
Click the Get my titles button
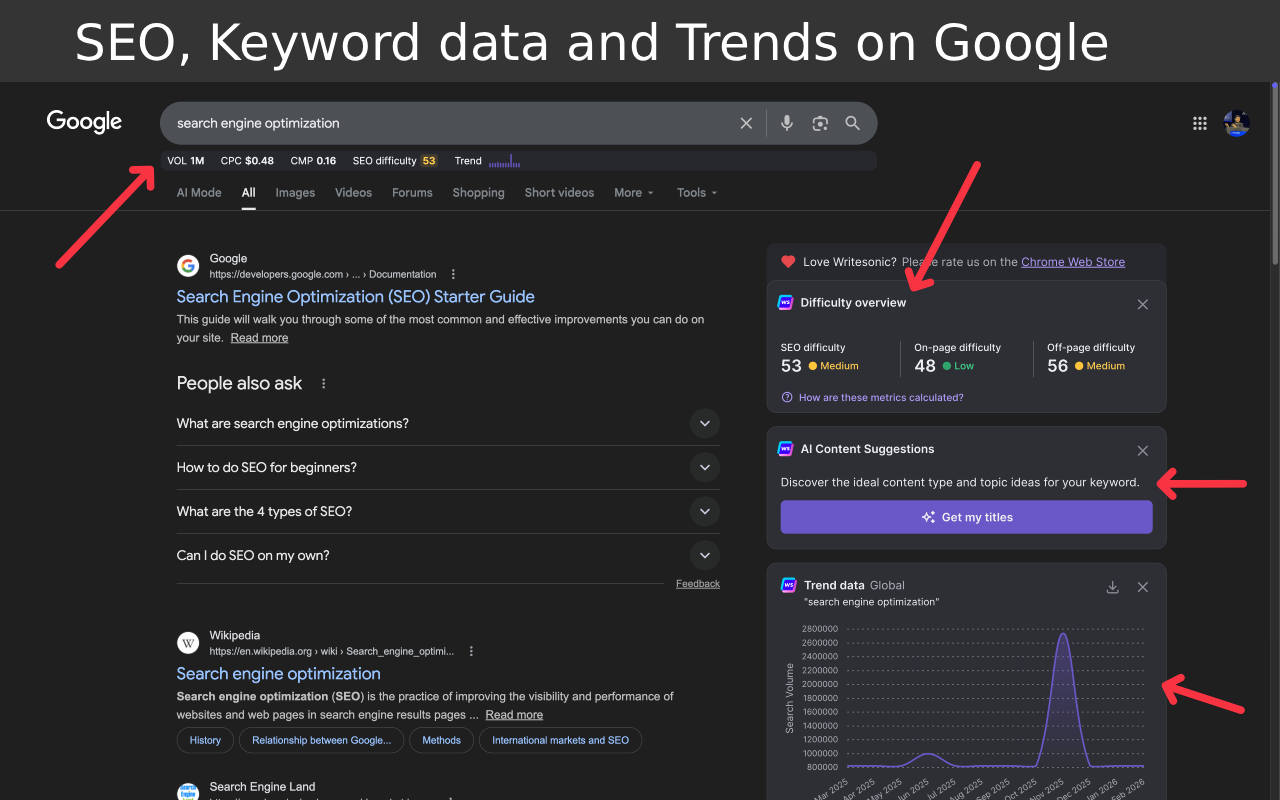(x=966, y=517)
